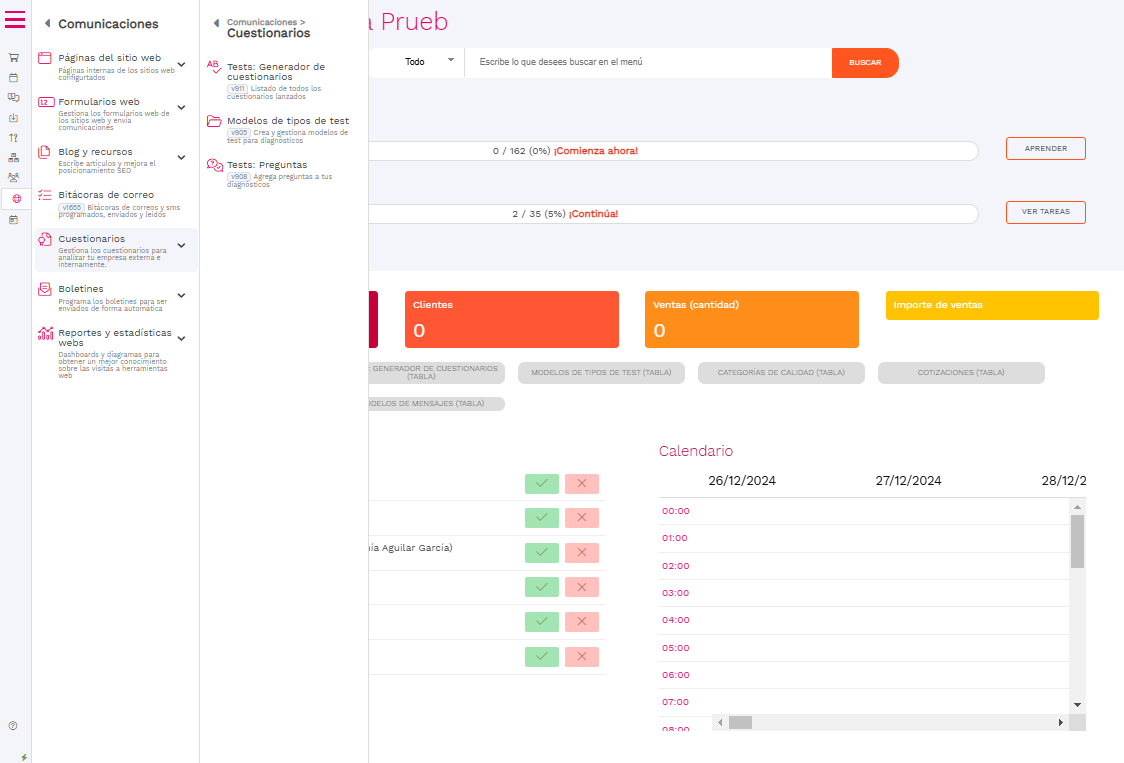Viewport: 1124px width, 763px height.
Task: Select Bitácoras de correo menu entry
Action: (x=106, y=195)
